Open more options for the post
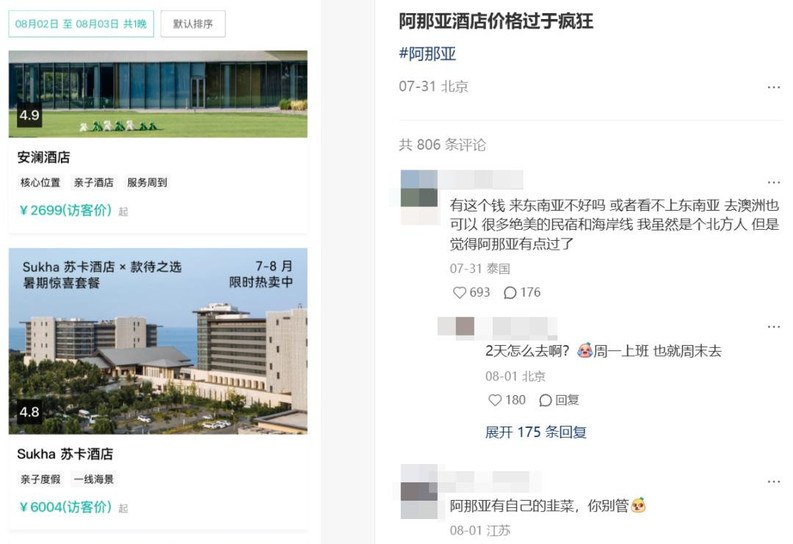This screenshot has width=793, height=544. pos(773,87)
